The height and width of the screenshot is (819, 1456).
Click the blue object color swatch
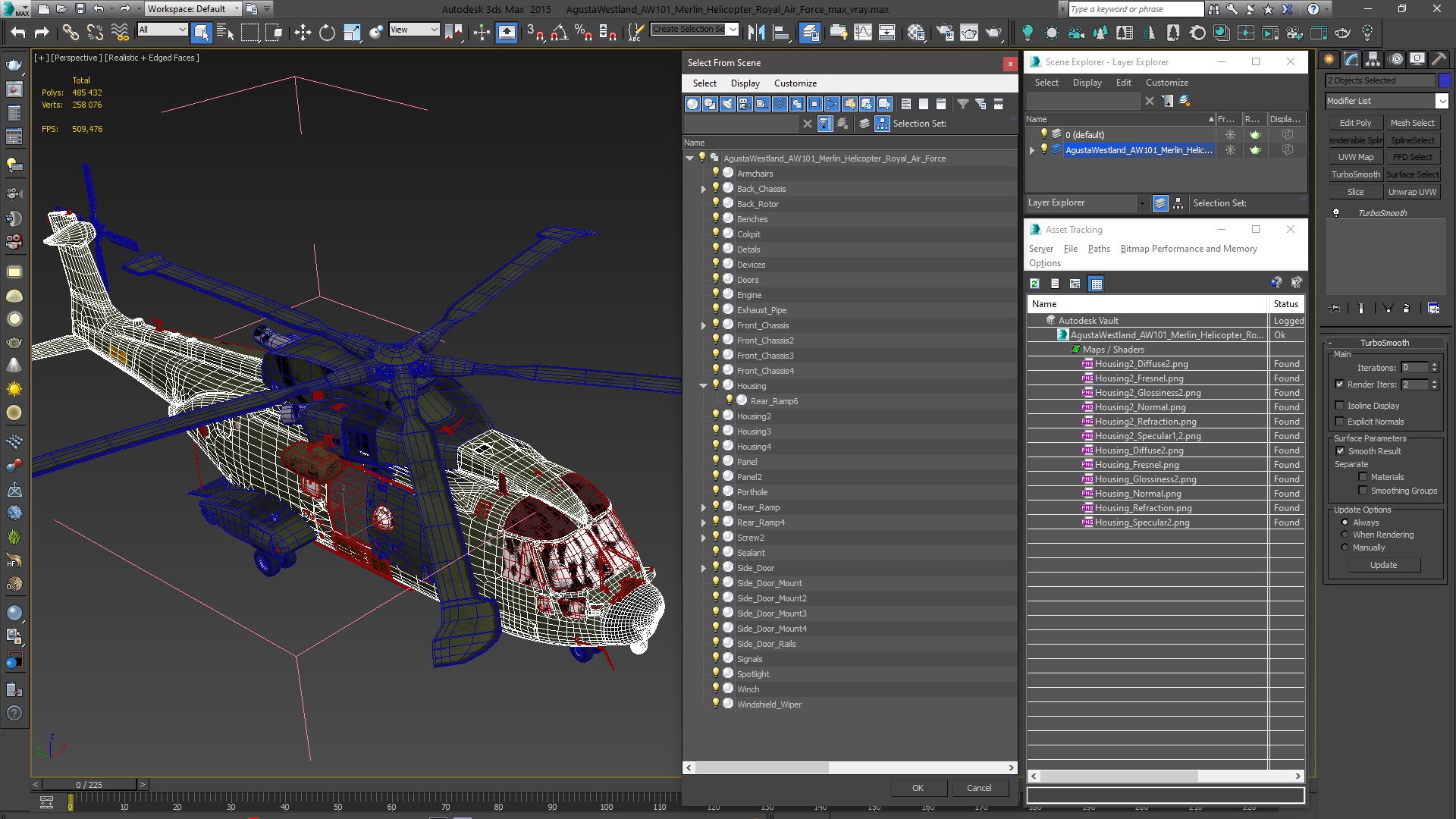(x=1445, y=80)
